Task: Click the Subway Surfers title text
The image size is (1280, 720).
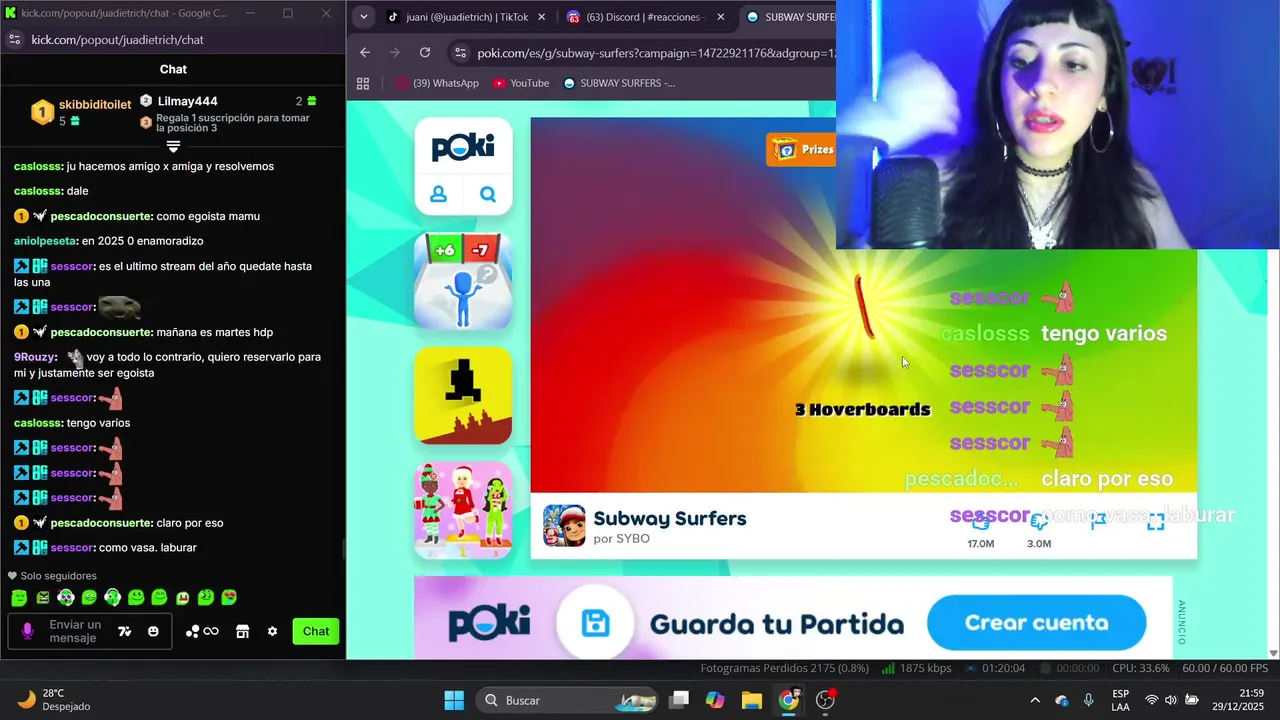Action: 670,518
